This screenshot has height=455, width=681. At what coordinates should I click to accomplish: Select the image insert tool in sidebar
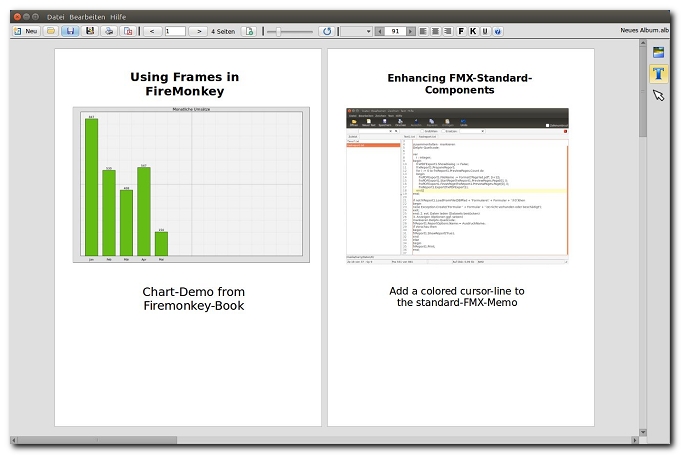point(659,52)
